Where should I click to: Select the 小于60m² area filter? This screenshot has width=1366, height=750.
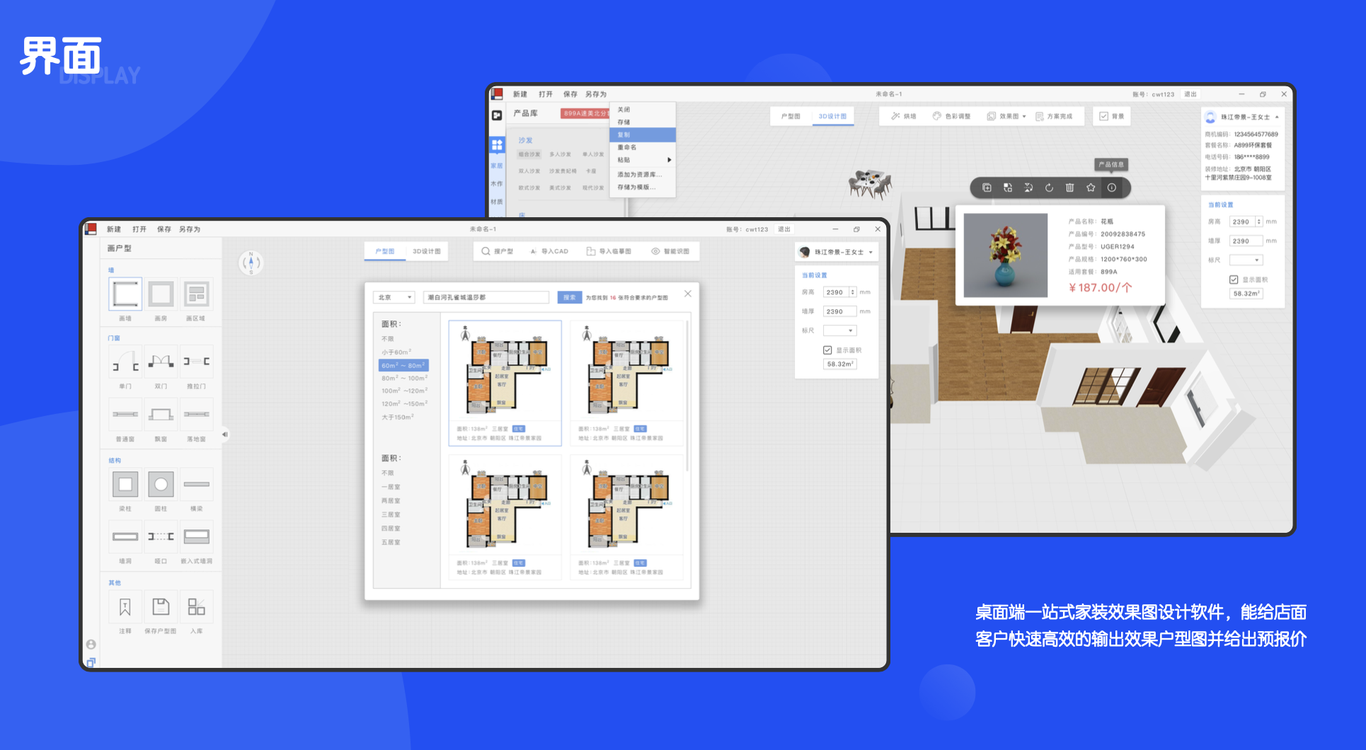point(396,352)
